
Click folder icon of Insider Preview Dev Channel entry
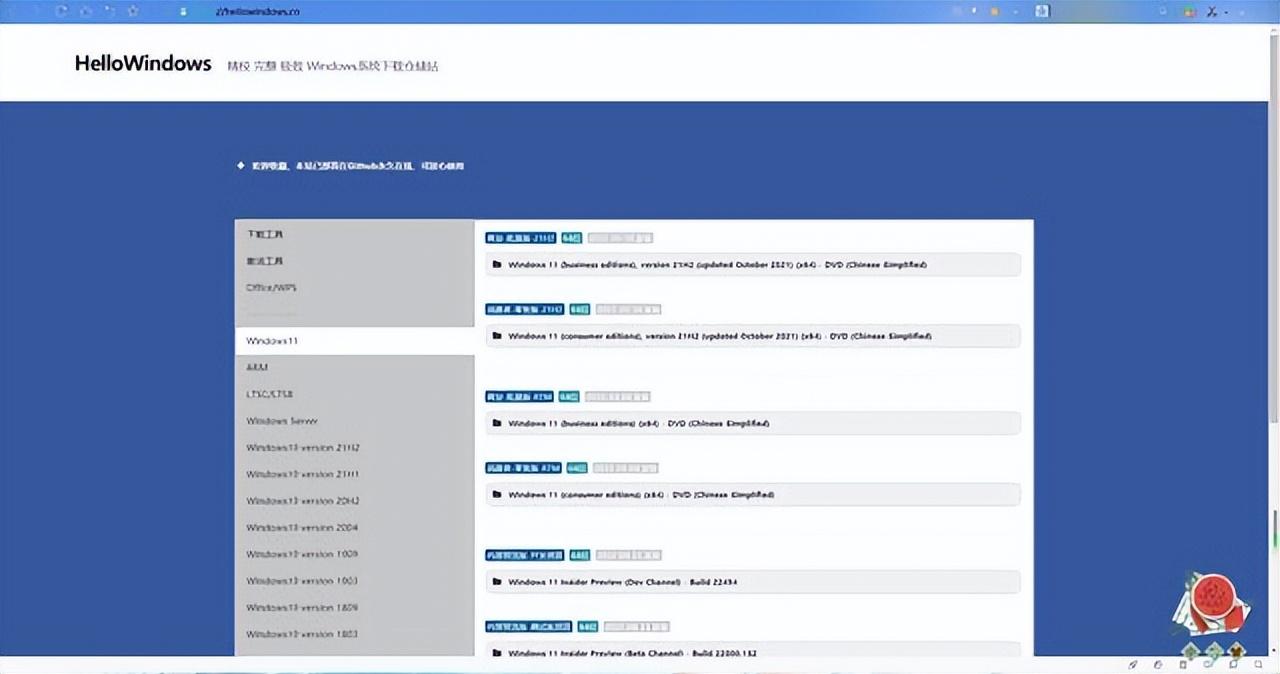click(x=497, y=581)
